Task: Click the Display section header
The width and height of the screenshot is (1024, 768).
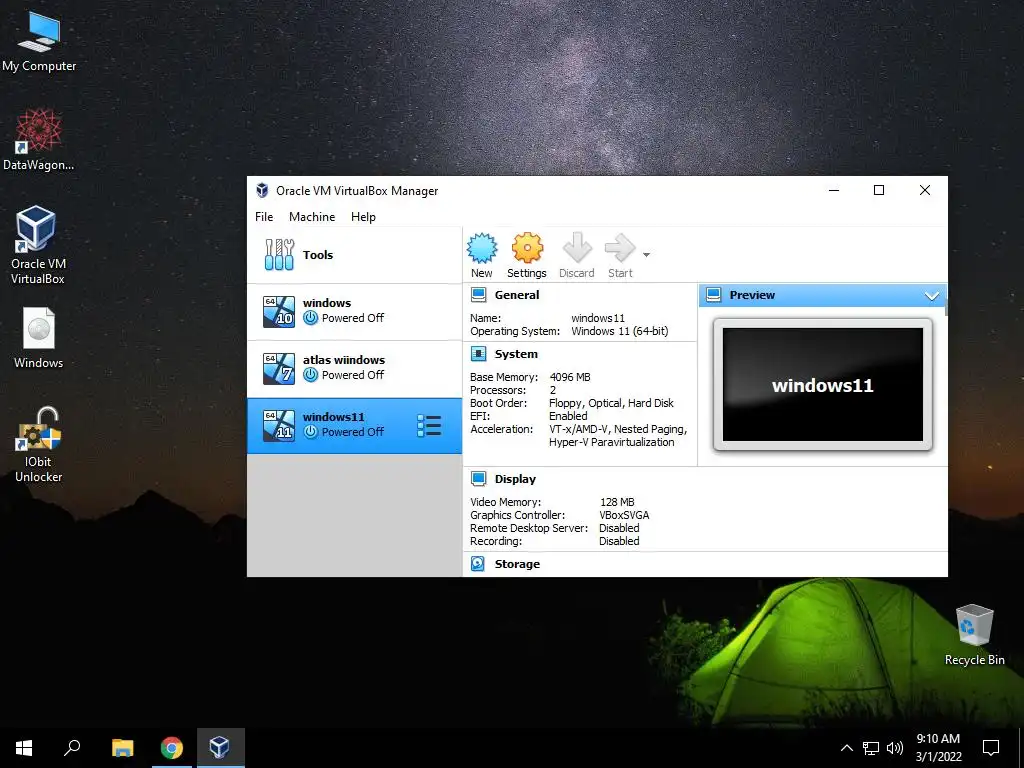Action: [515, 479]
